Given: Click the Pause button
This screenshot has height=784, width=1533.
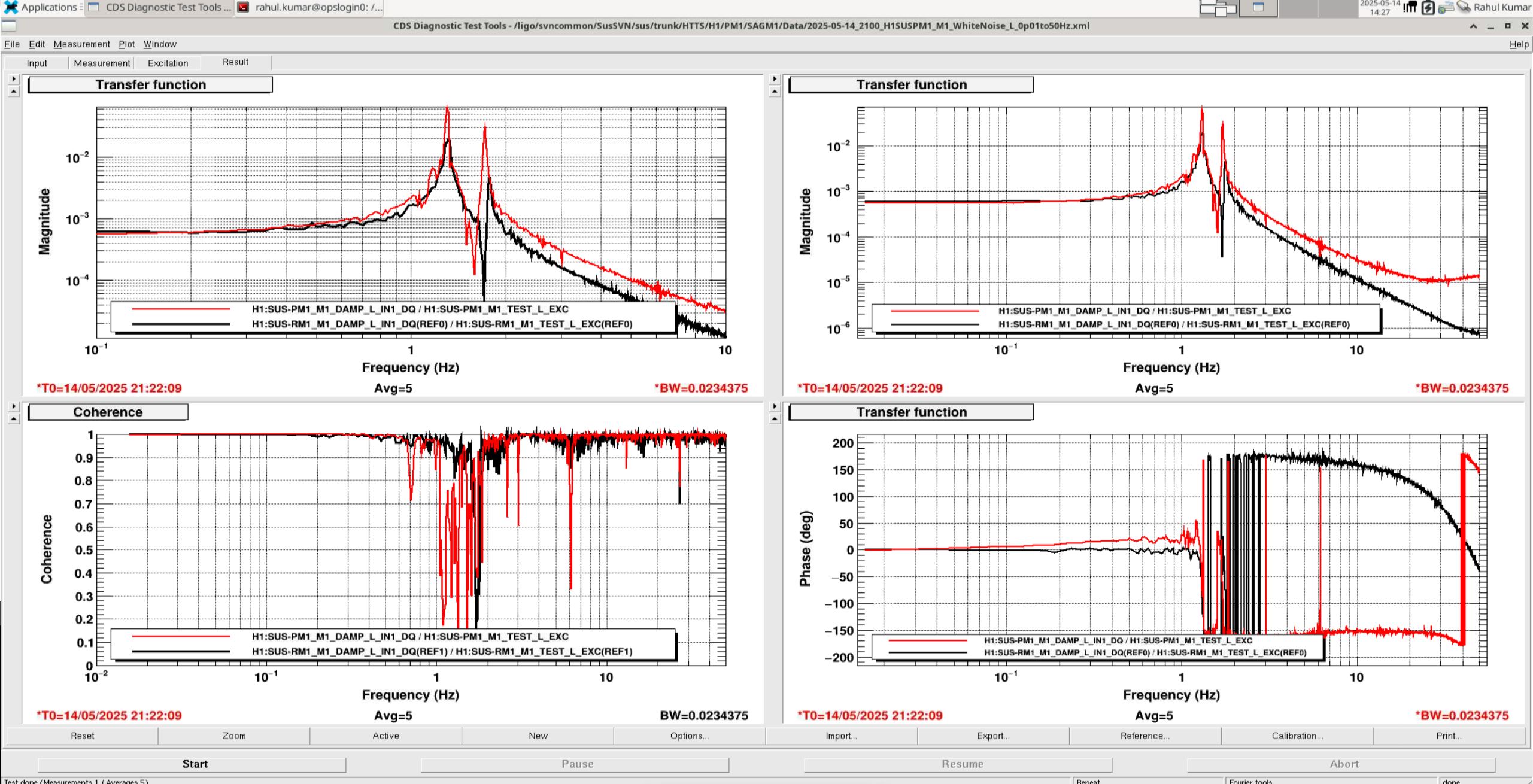Looking at the screenshot, I should point(575,764).
